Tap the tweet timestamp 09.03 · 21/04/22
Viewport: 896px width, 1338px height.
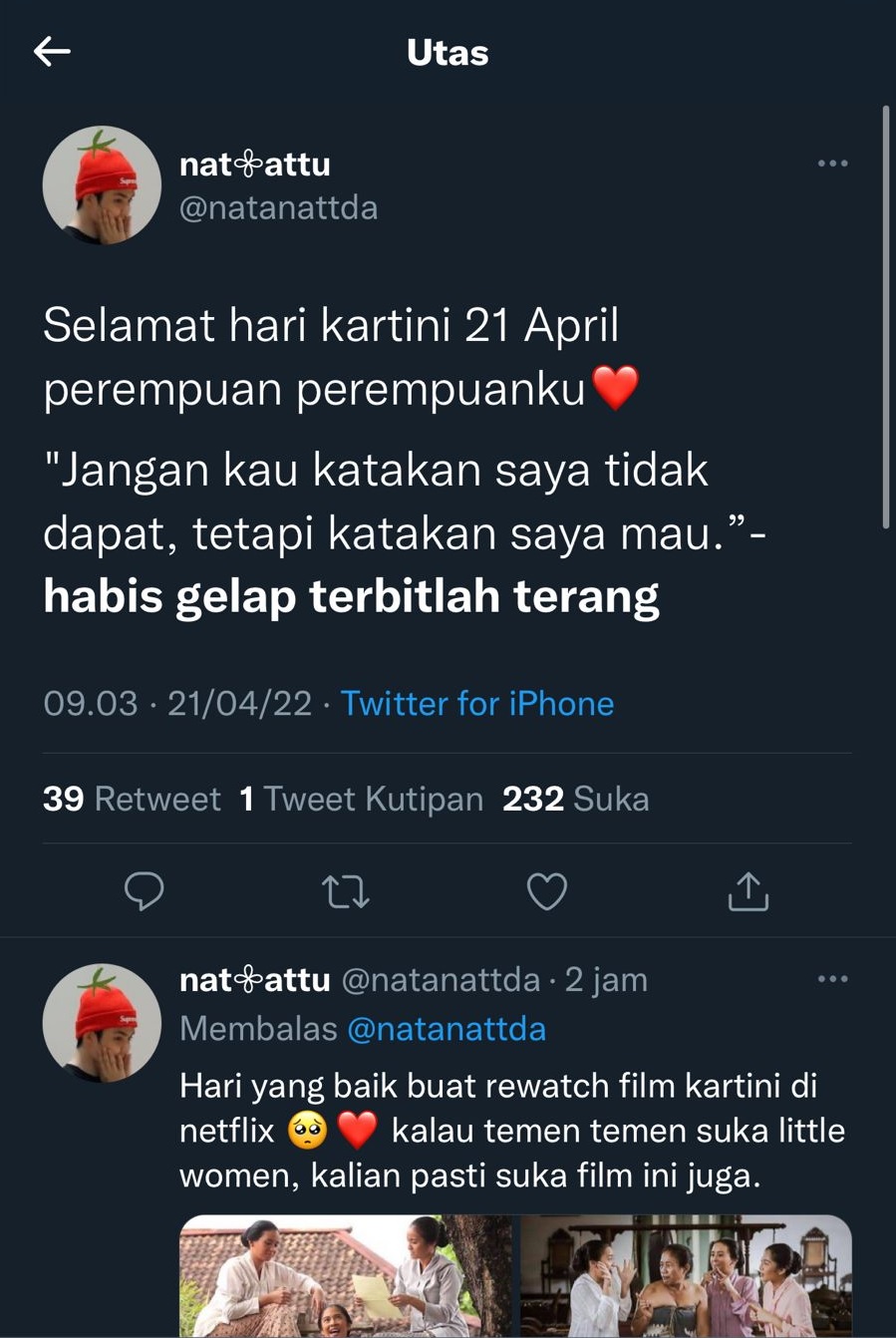click(x=177, y=704)
